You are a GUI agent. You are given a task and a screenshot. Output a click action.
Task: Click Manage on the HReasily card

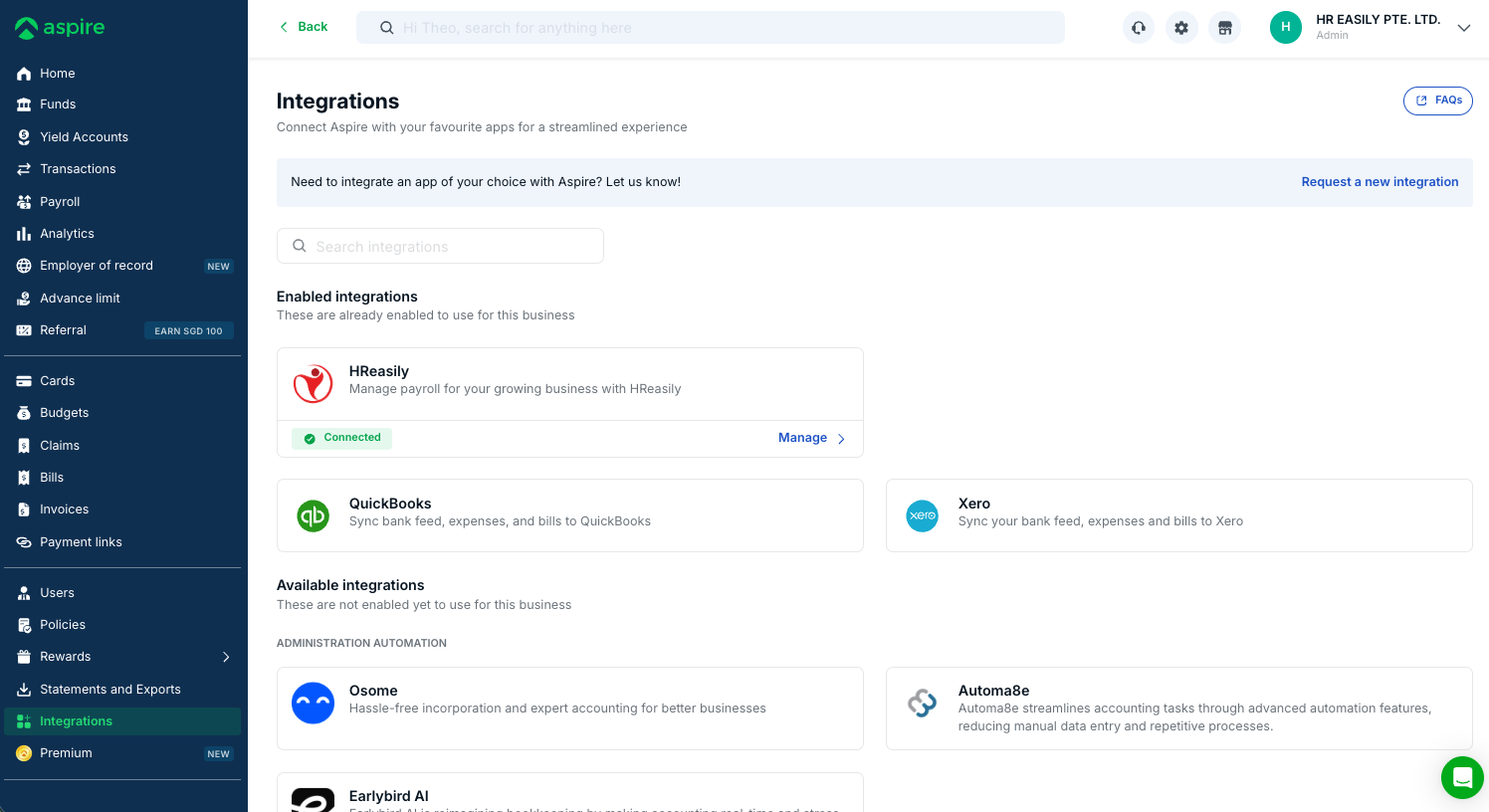click(x=811, y=438)
